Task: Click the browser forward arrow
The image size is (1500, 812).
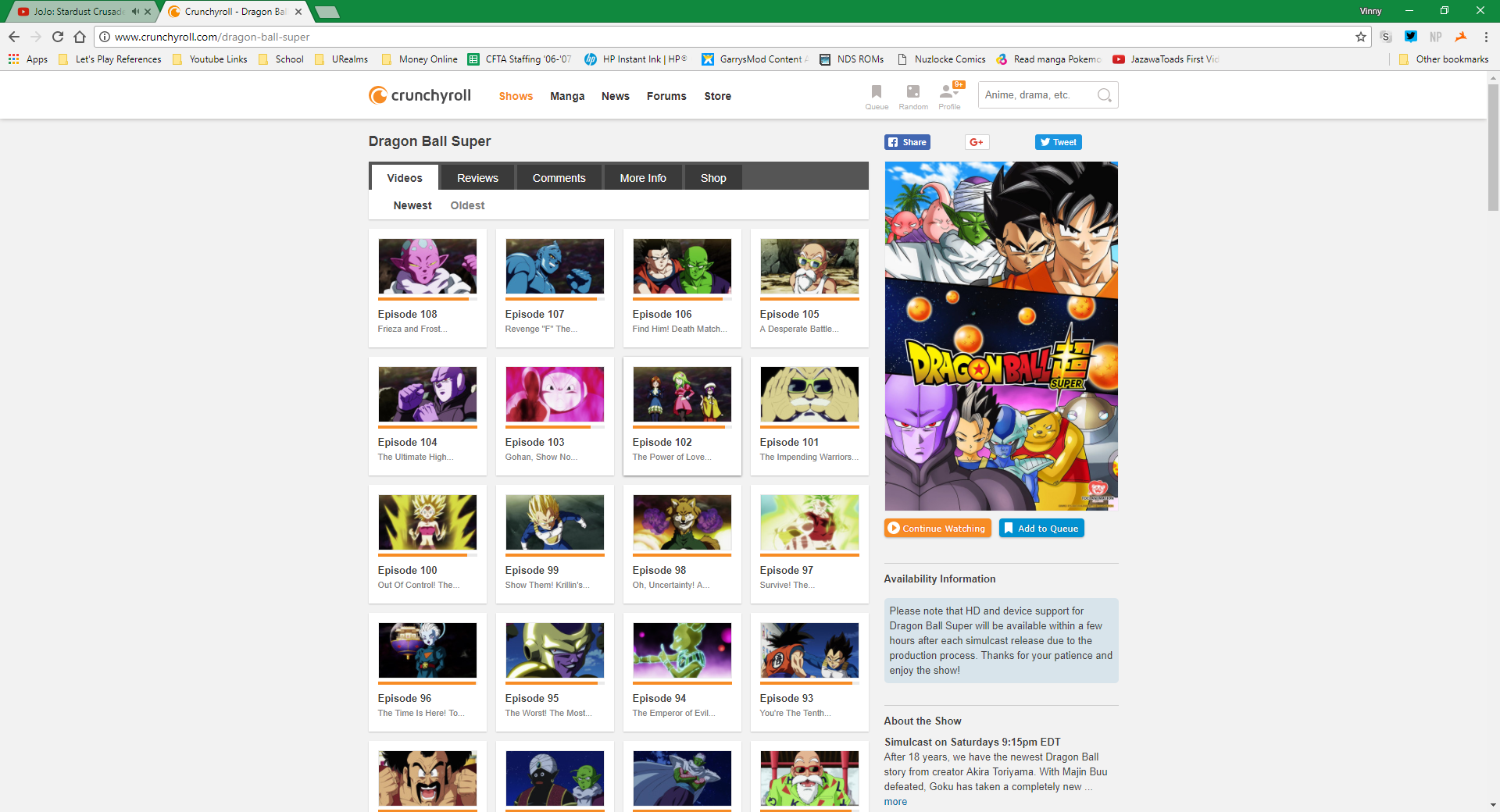Action: pos(36,37)
